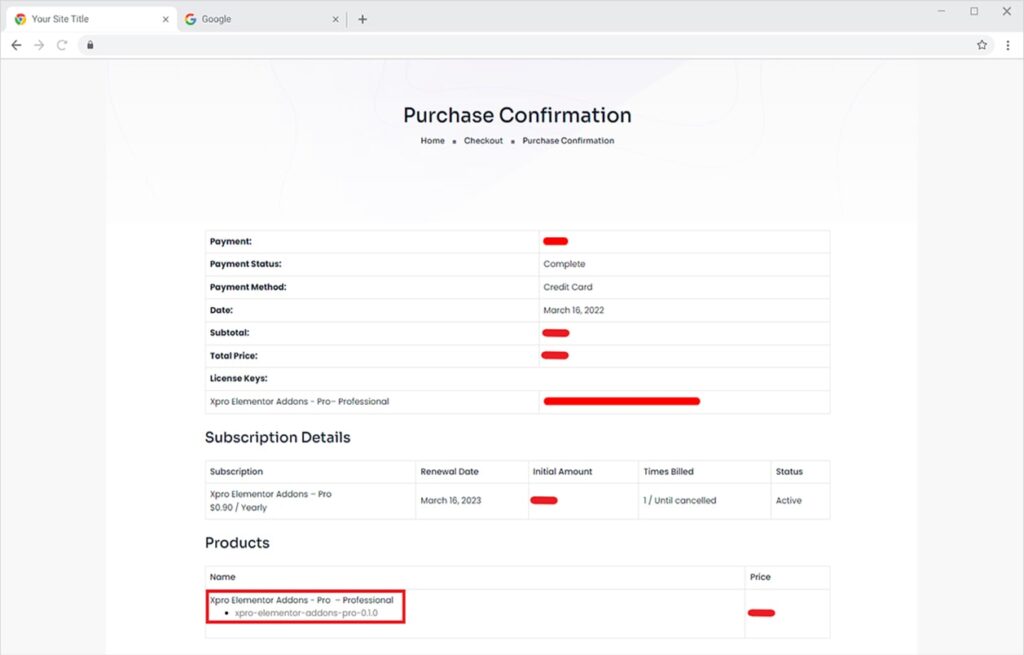
Task: Minimize the browser window
Action: point(942,11)
